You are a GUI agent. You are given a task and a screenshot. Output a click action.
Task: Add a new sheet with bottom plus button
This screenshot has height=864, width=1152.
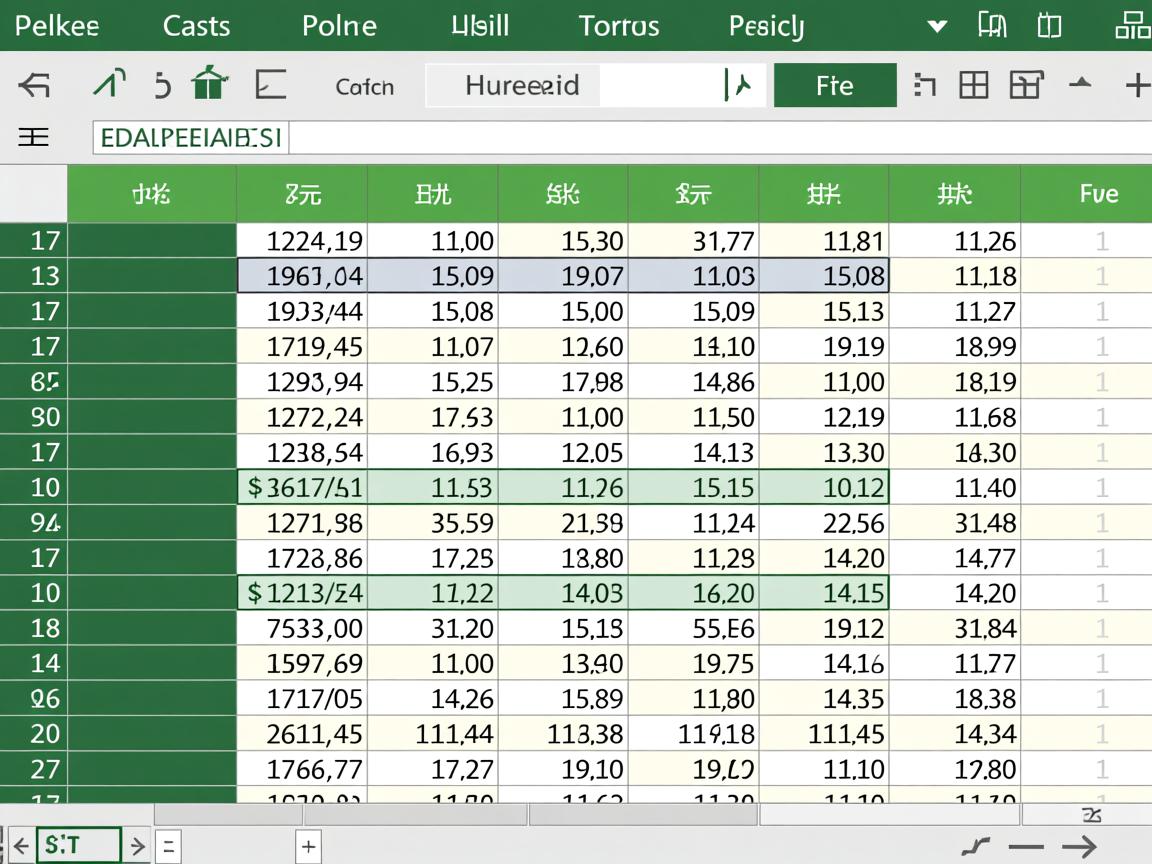coord(309,847)
